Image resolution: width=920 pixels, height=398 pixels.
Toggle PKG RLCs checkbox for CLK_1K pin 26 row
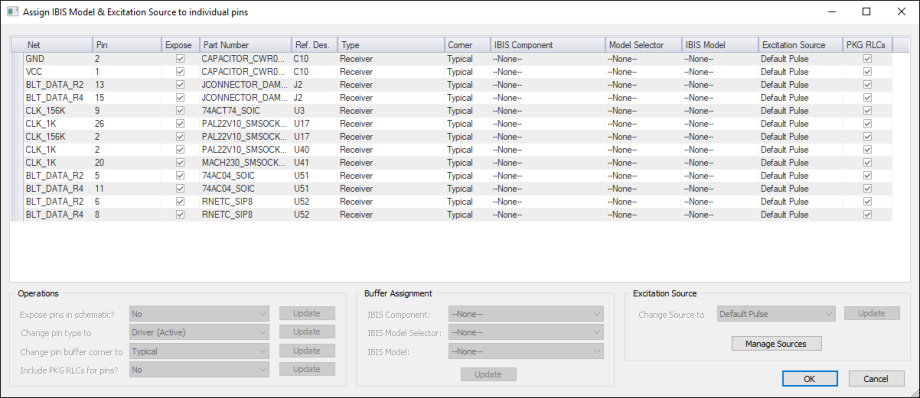867,124
